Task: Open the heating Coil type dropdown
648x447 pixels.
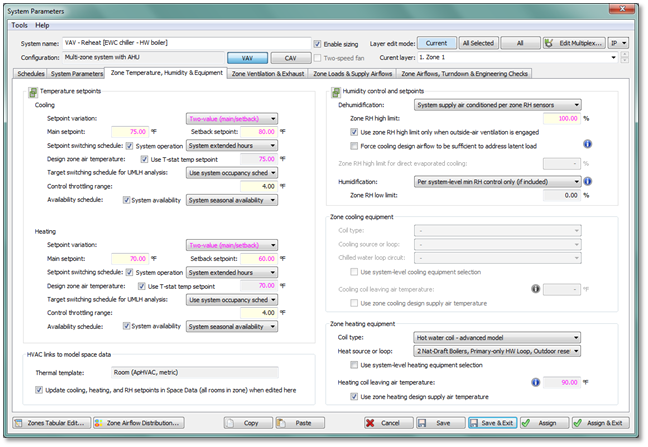Action: pos(497,337)
